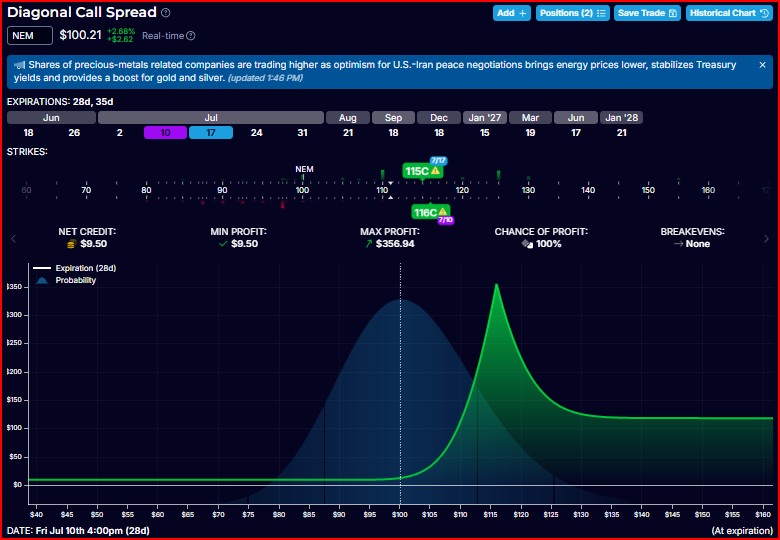
Task: Click the left arrow of the stats row
Action: coord(13,239)
